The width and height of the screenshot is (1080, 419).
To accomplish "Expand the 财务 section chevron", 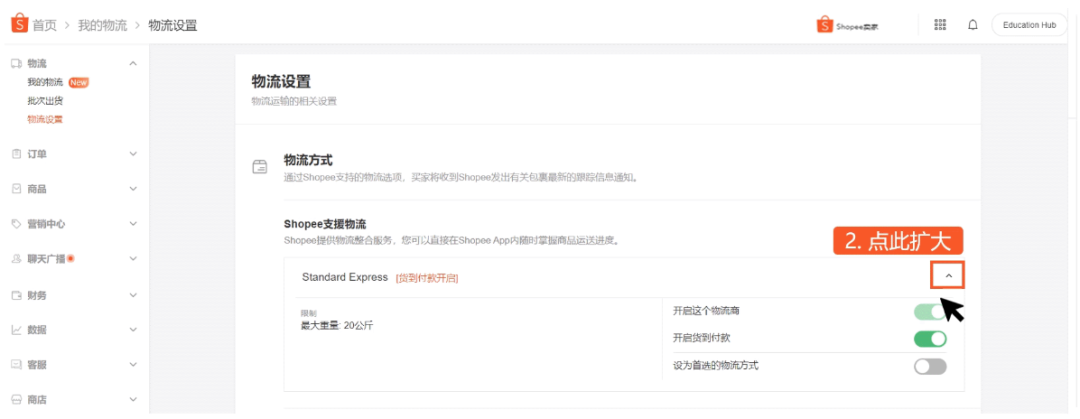I will [134, 295].
